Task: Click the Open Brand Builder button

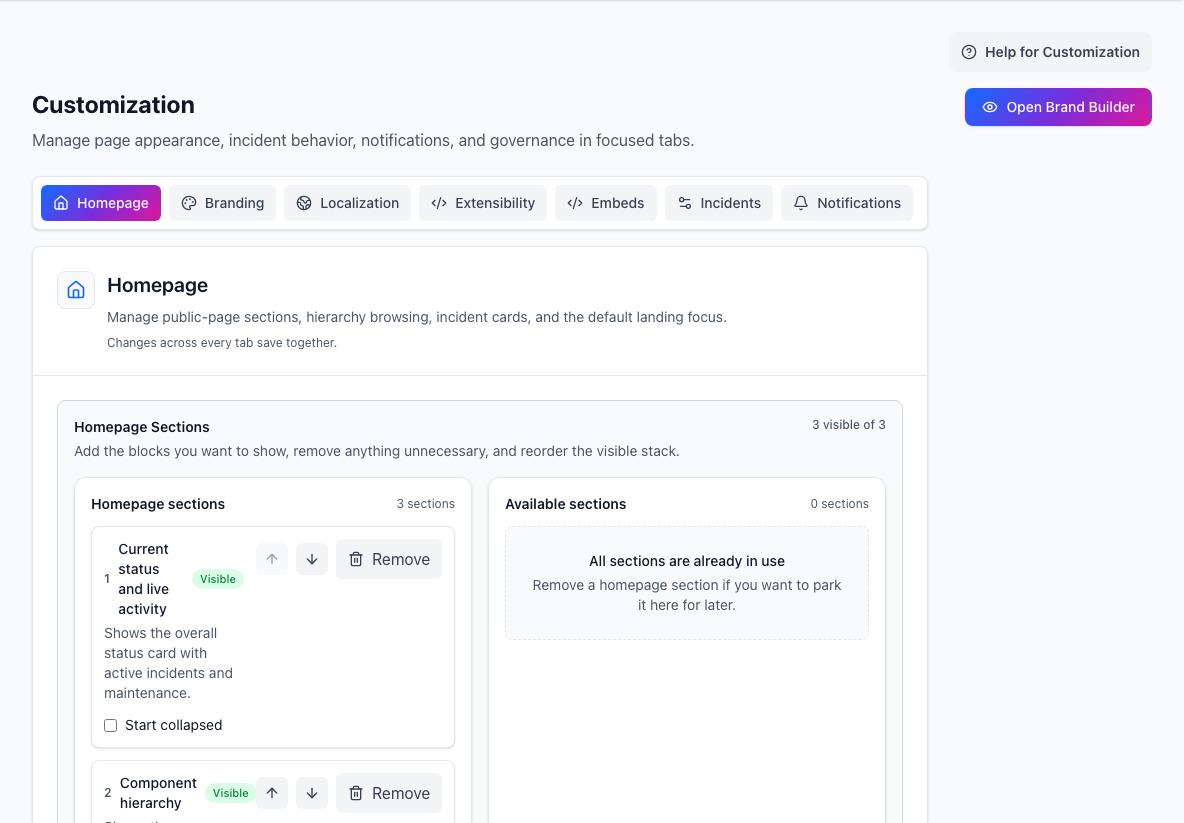Action: [1058, 107]
